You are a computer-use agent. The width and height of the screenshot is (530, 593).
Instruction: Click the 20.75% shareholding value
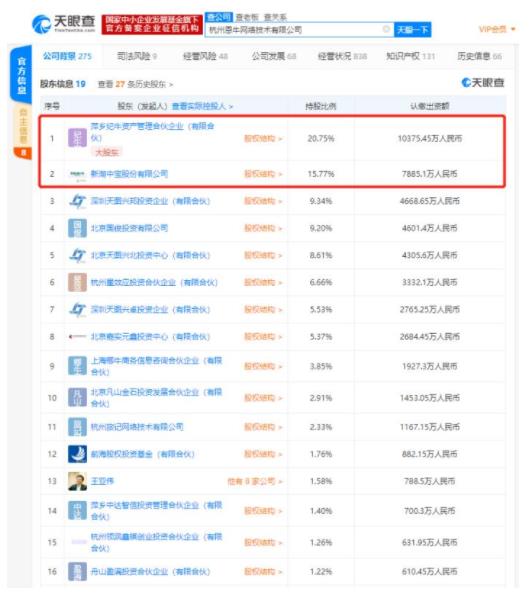pyautogui.click(x=321, y=138)
